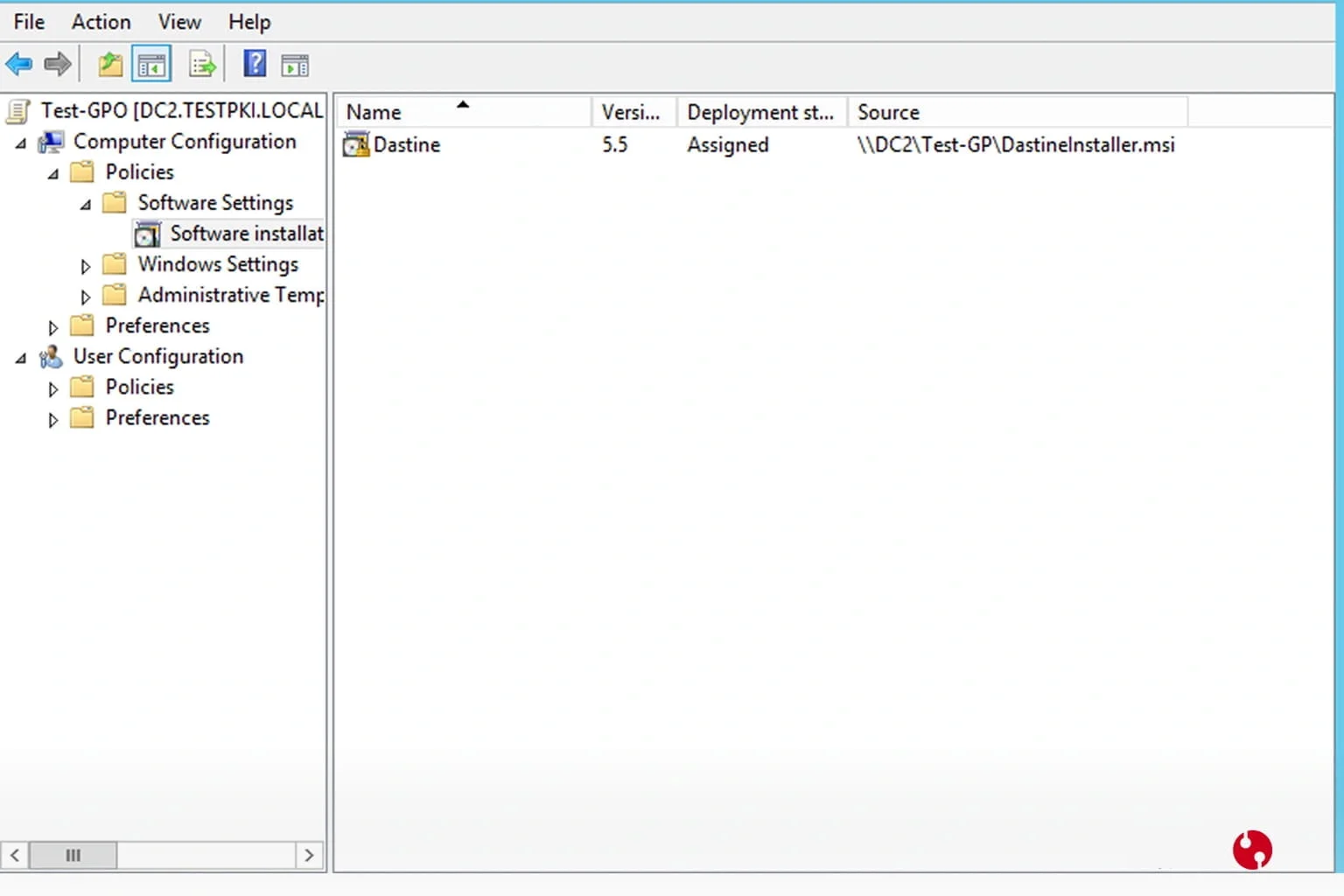
Task: Click the Computer Configuration computer icon
Action: coord(52,142)
